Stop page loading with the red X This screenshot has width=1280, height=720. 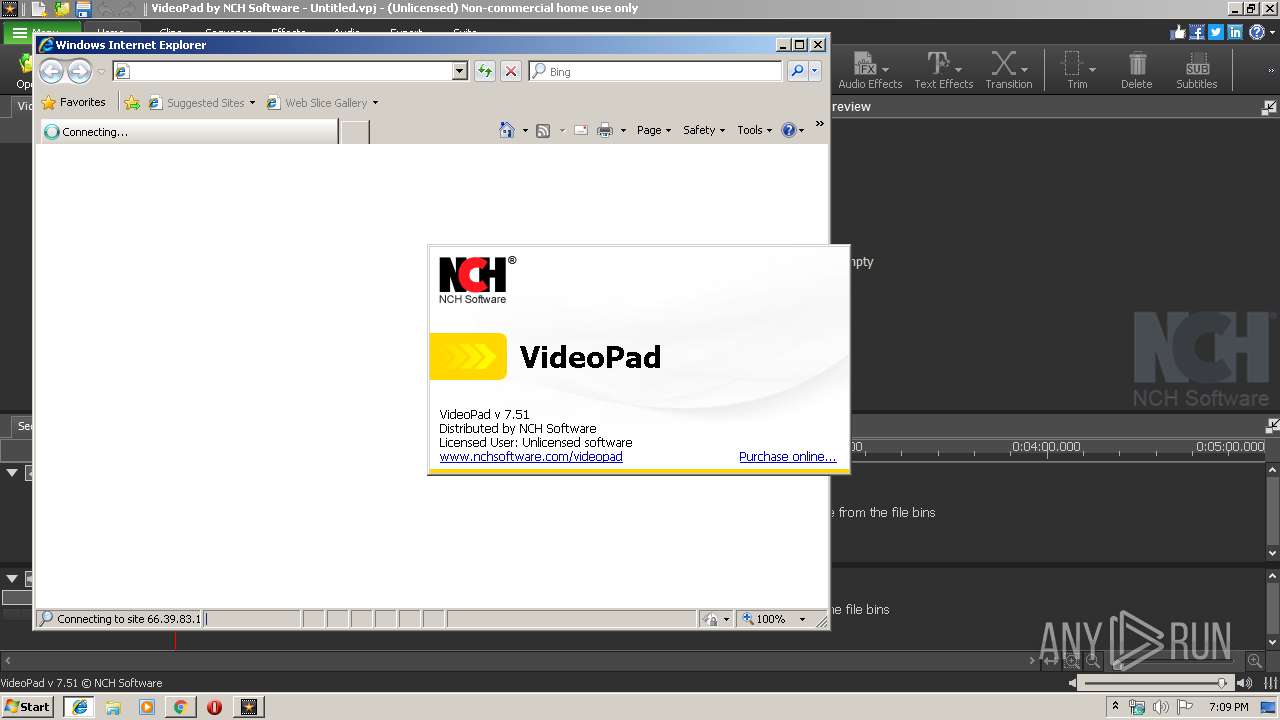[511, 71]
